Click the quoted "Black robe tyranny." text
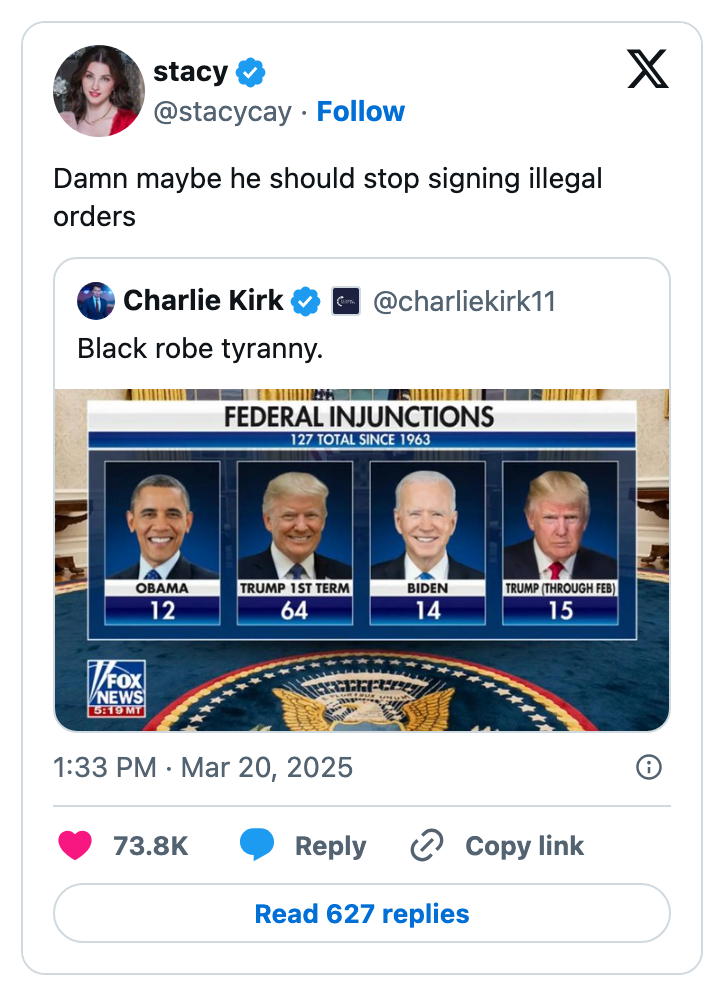This screenshot has height=996, width=726. pyautogui.click(x=200, y=348)
